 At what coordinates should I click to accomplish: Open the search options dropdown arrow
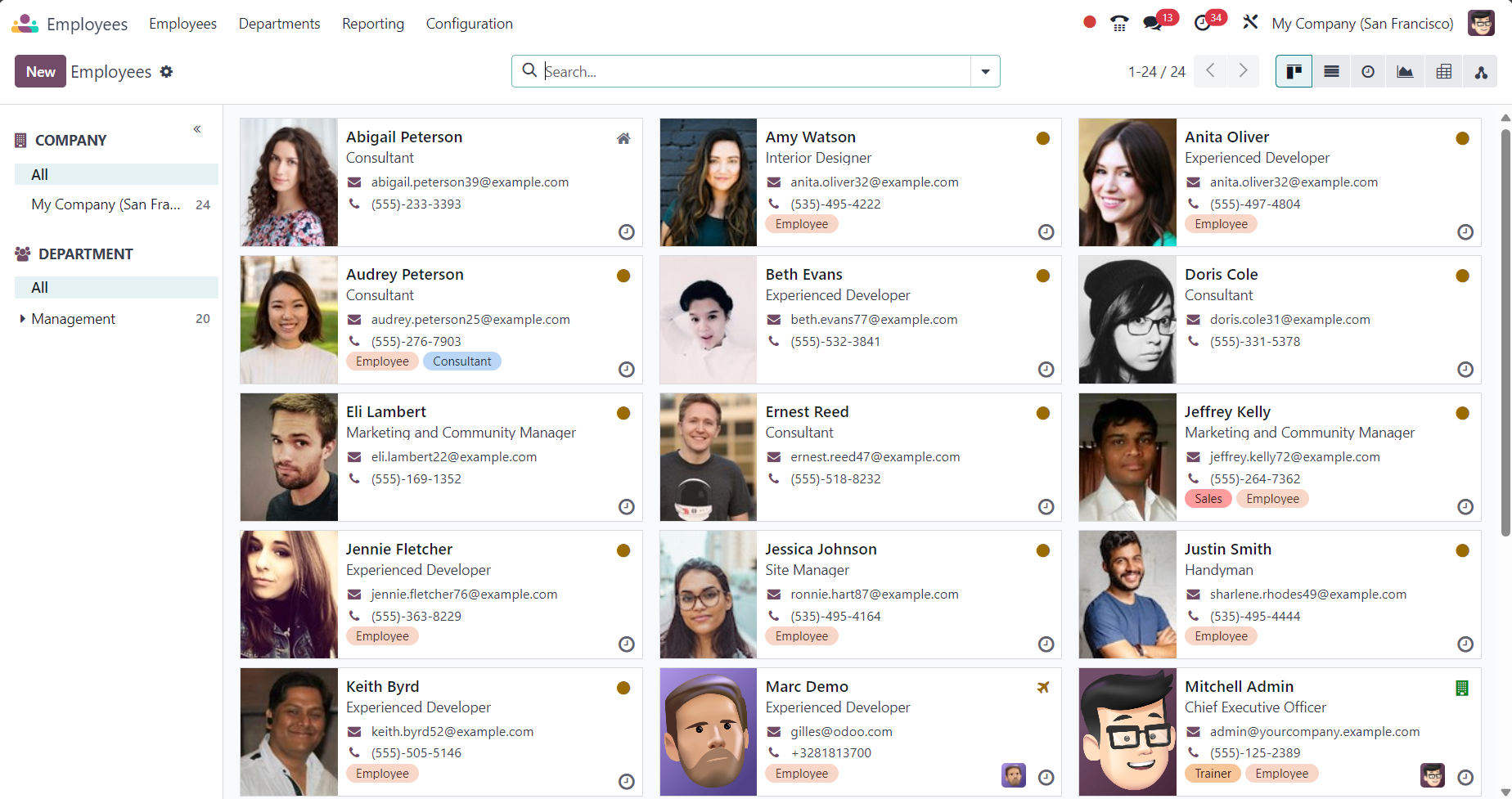985,72
